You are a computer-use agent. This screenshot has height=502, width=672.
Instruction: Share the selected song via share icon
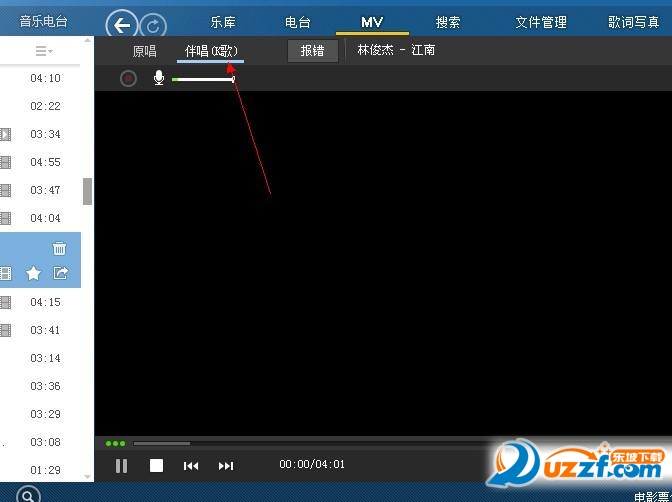(60, 273)
